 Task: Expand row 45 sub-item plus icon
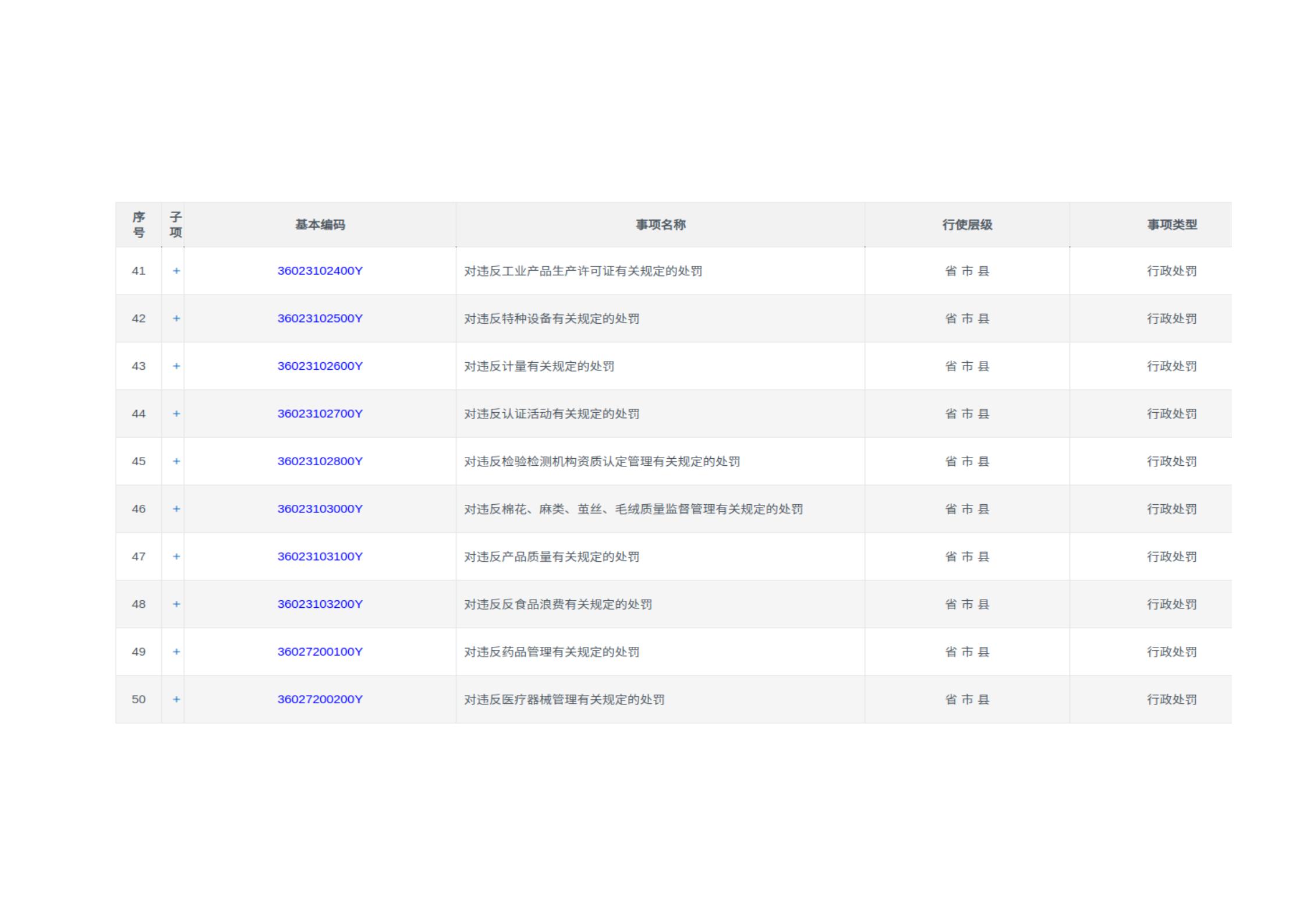[176, 461]
